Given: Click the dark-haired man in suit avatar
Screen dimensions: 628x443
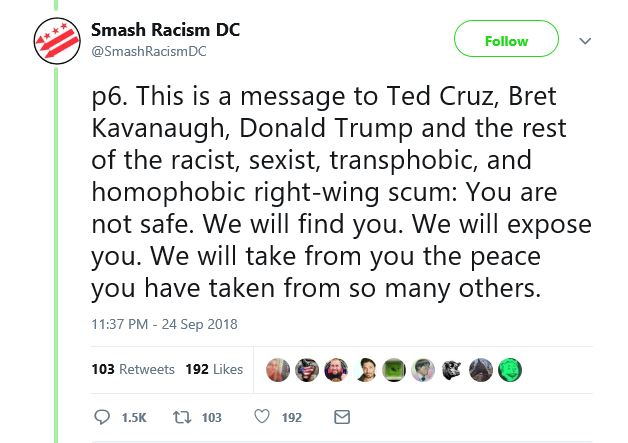Looking at the screenshot, I should click(x=365, y=370).
